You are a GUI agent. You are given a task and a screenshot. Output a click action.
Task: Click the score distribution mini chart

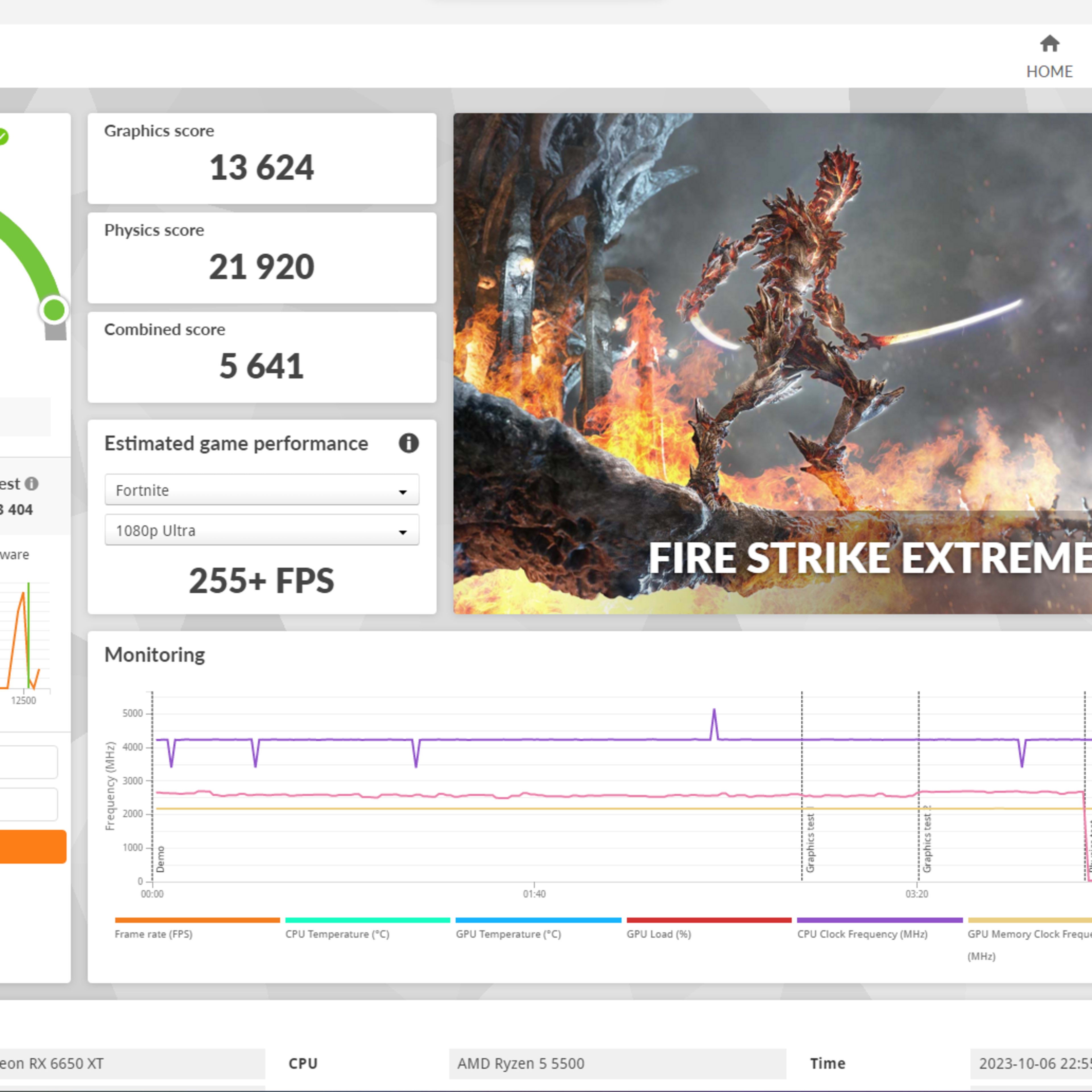click(25, 636)
